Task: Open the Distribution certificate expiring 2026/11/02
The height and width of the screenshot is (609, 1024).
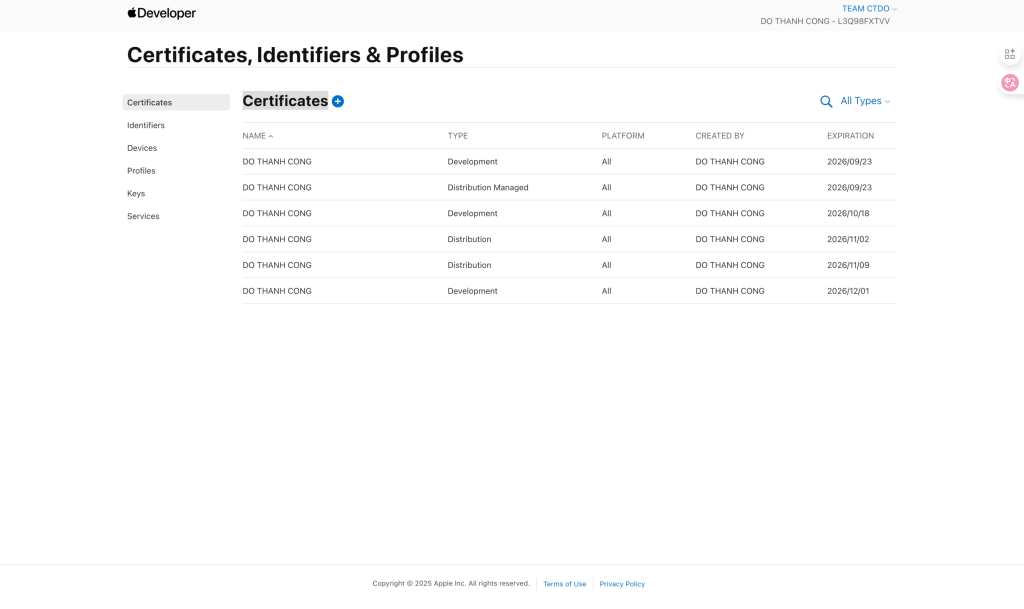Action: (469, 240)
